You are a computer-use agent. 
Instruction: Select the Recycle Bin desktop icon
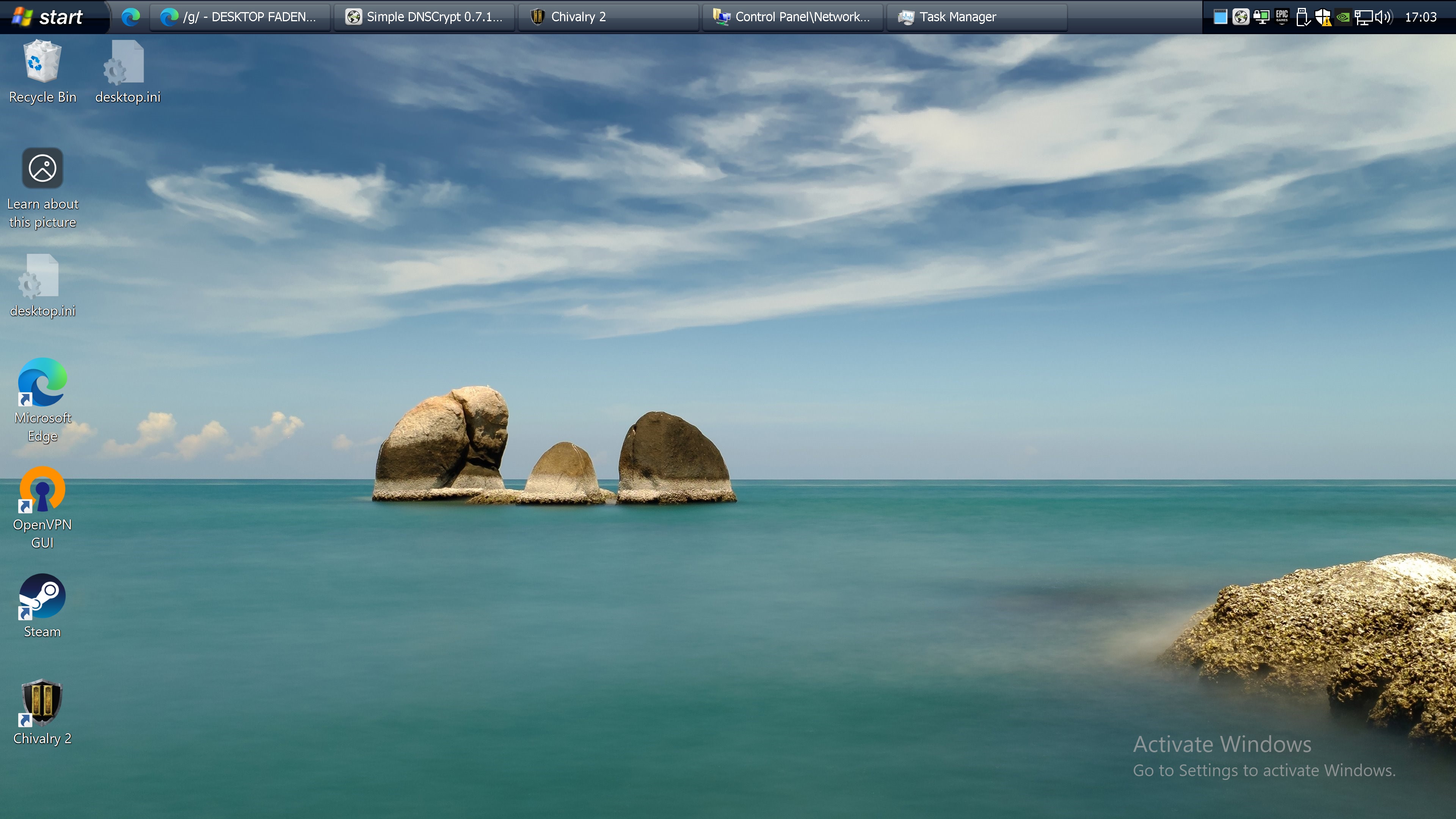tap(42, 72)
